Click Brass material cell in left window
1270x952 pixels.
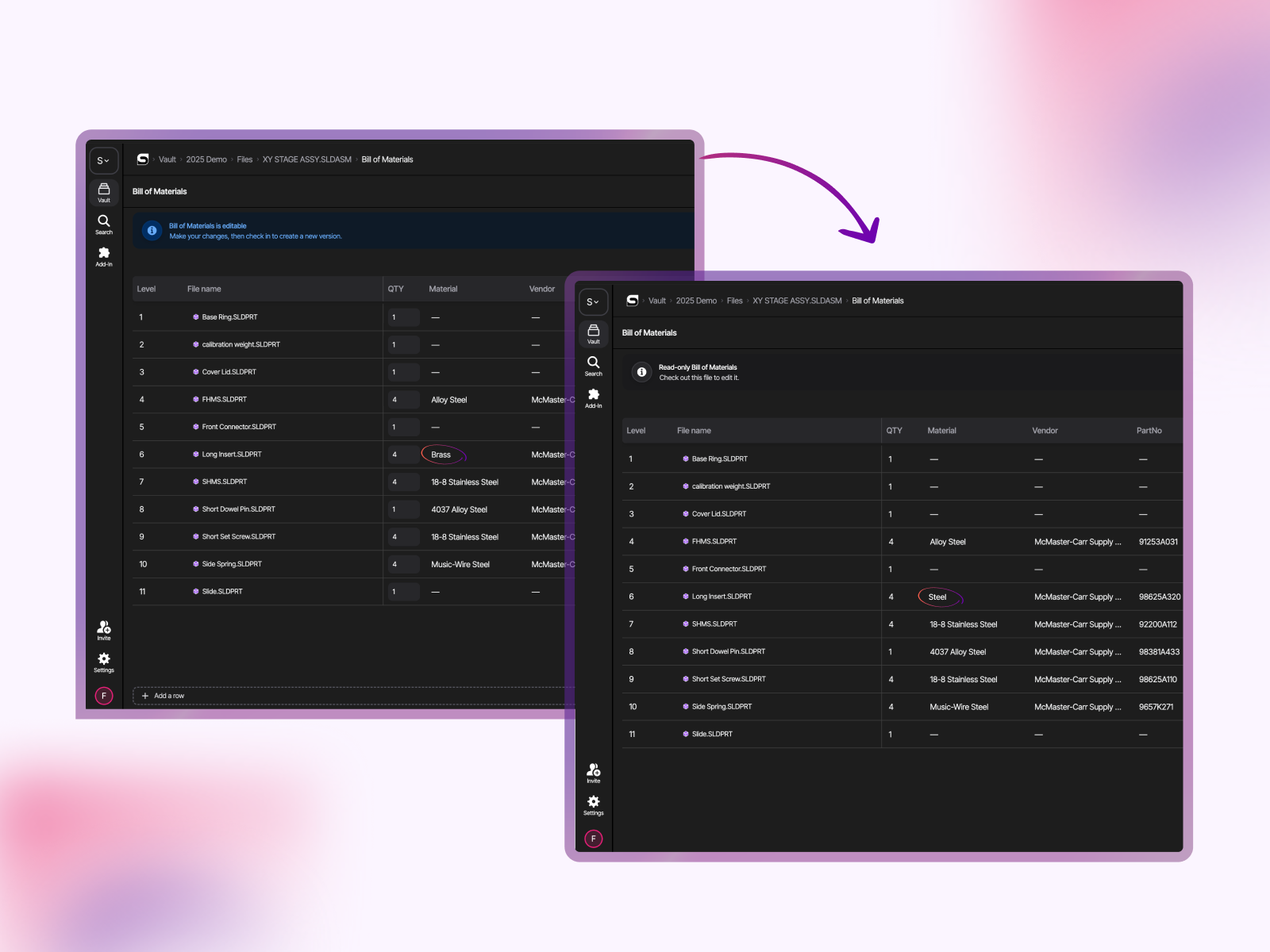(x=441, y=455)
